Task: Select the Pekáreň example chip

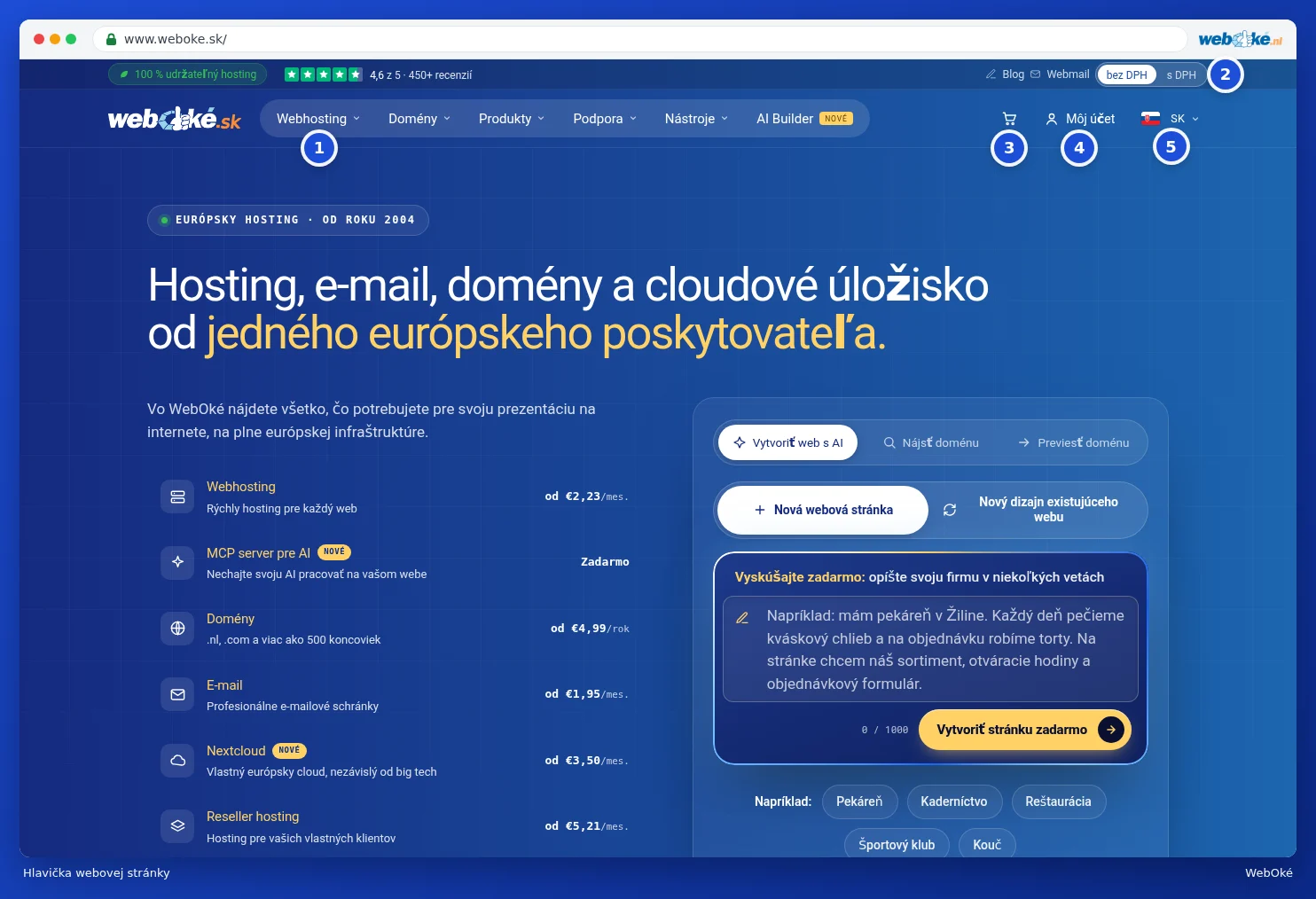Action: 859,801
